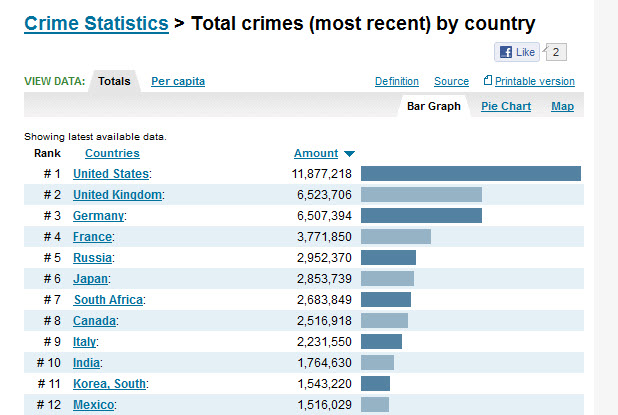The image size is (618, 415).
Task: Click the Facebook Like button
Action: pos(517,52)
